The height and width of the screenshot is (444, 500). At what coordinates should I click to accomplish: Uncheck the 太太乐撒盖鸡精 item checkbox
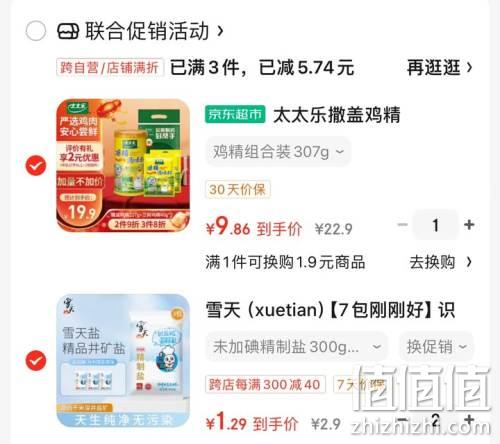[x=36, y=165]
